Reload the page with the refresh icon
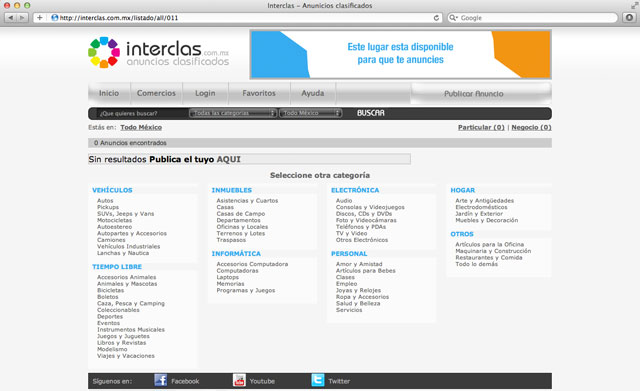The width and height of the screenshot is (640, 391). coord(436,18)
